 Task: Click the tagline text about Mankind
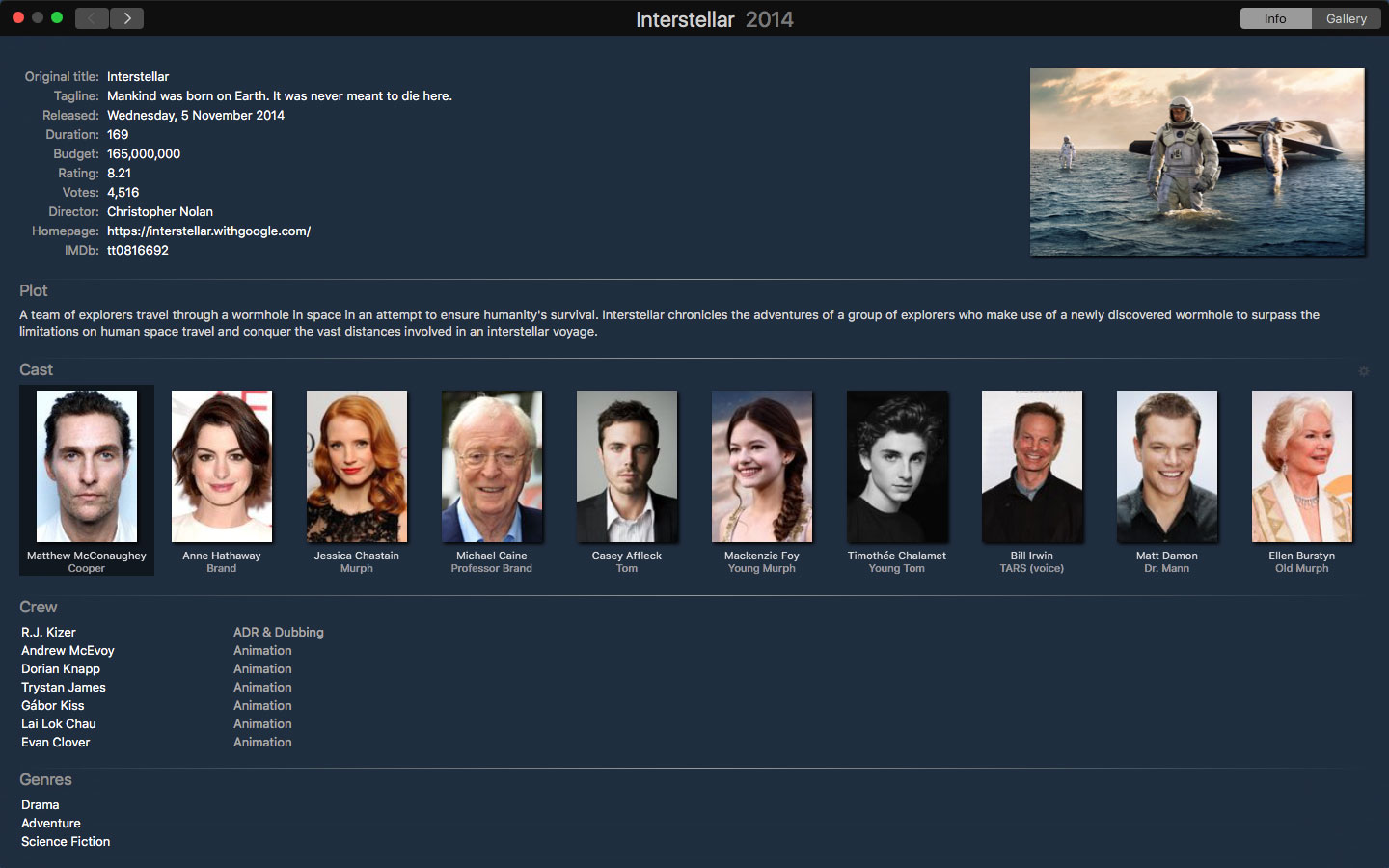pyautogui.click(x=280, y=95)
